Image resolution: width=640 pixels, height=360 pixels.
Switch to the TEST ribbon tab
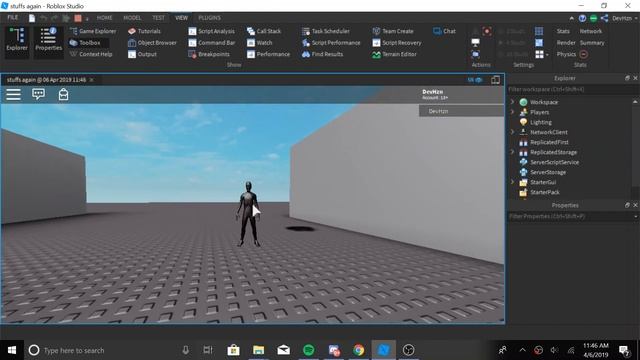pos(158,18)
